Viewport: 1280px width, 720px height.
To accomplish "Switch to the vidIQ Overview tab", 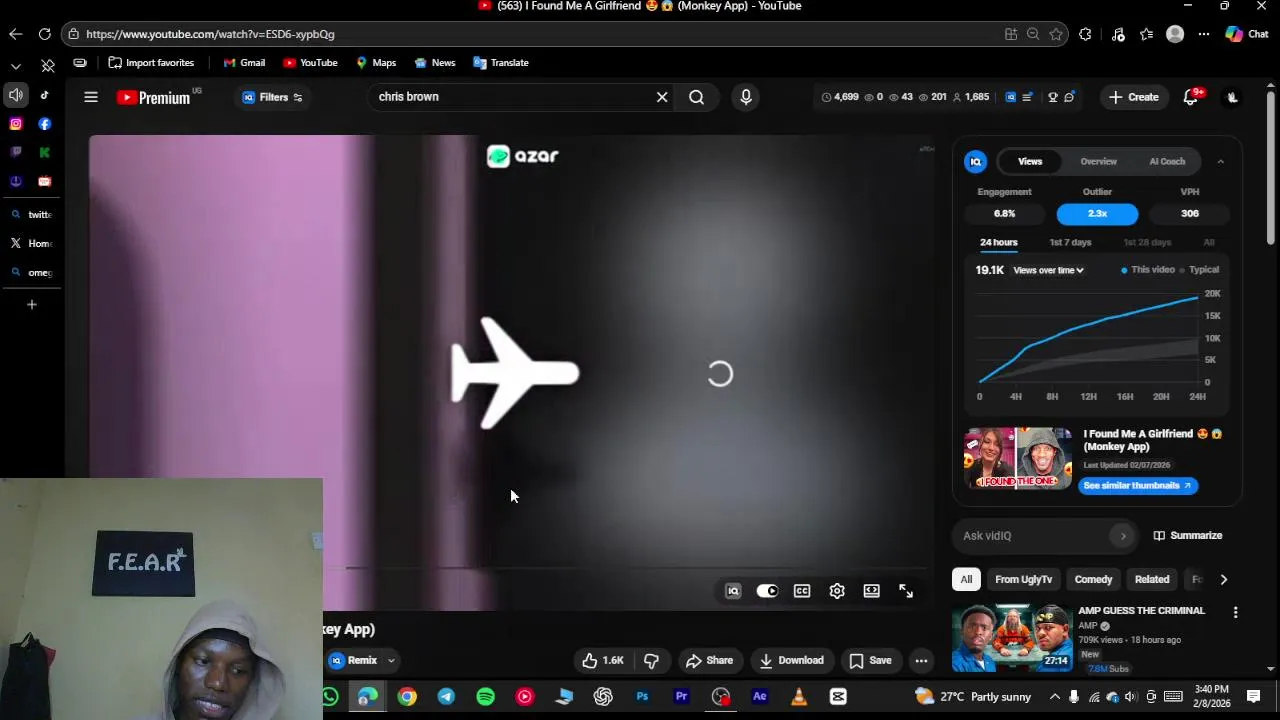I will pyautogui.click(x=1098, y=161).
